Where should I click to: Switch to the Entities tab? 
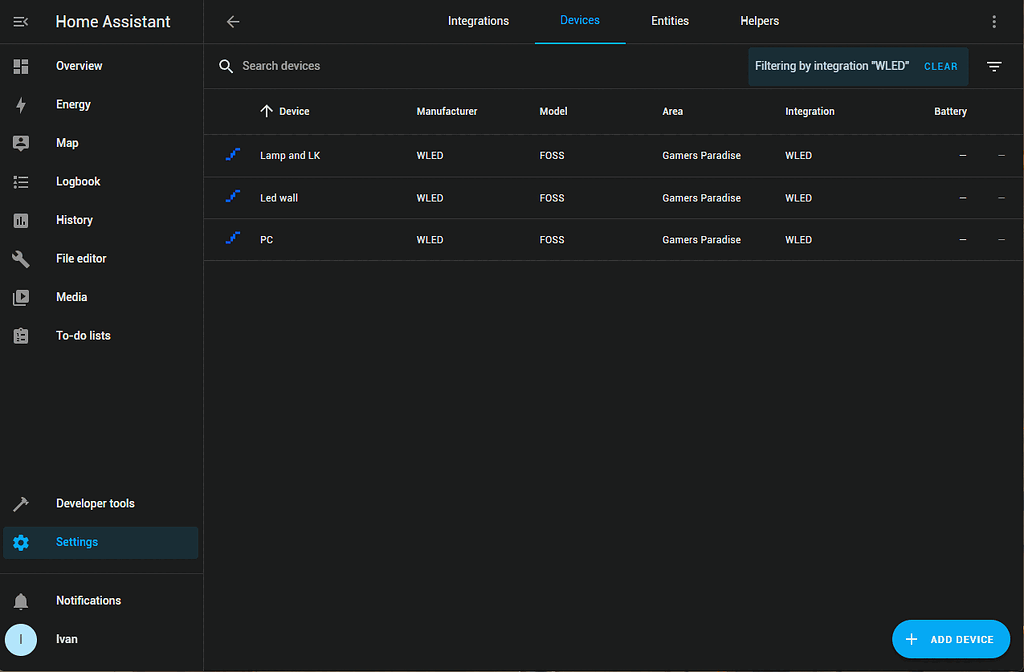click(x=669, y=21)
